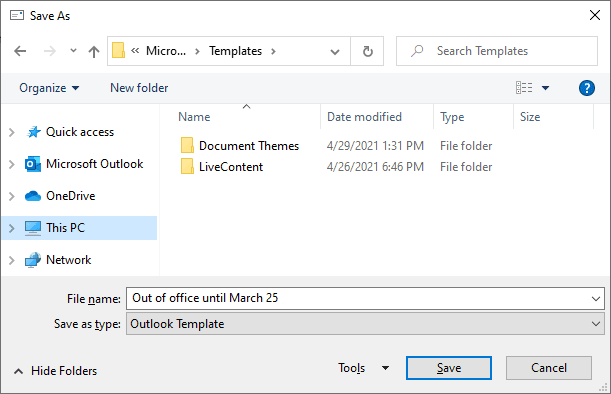Click the Save As window icon
611x394 pixels.
pos(17,16)
